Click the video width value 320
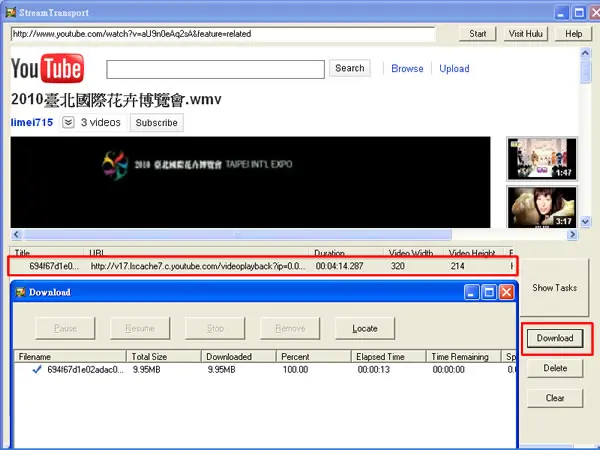600x450 pixels. pos(398,266)
